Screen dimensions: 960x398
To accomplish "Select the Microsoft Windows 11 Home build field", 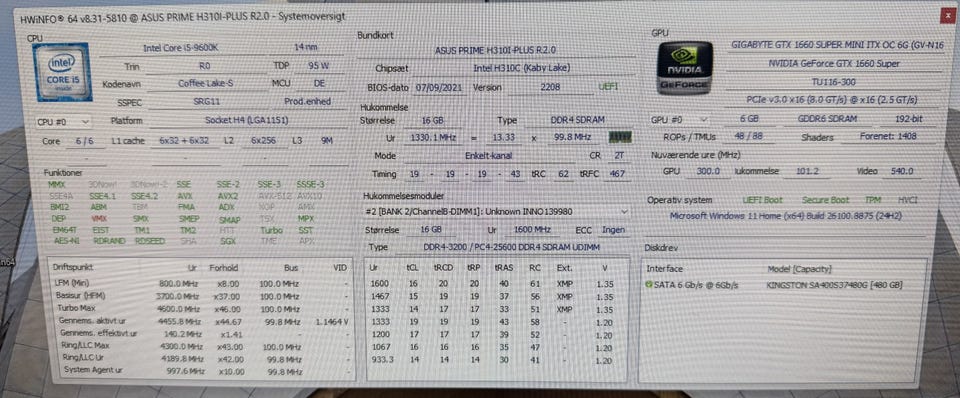I will (786, 216).
